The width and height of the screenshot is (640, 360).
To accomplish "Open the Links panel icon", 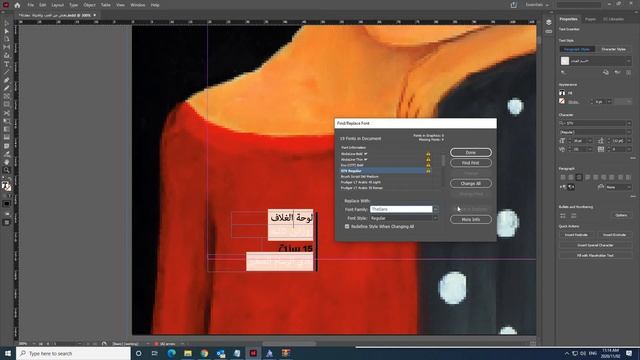I will (x=549, y=31).
